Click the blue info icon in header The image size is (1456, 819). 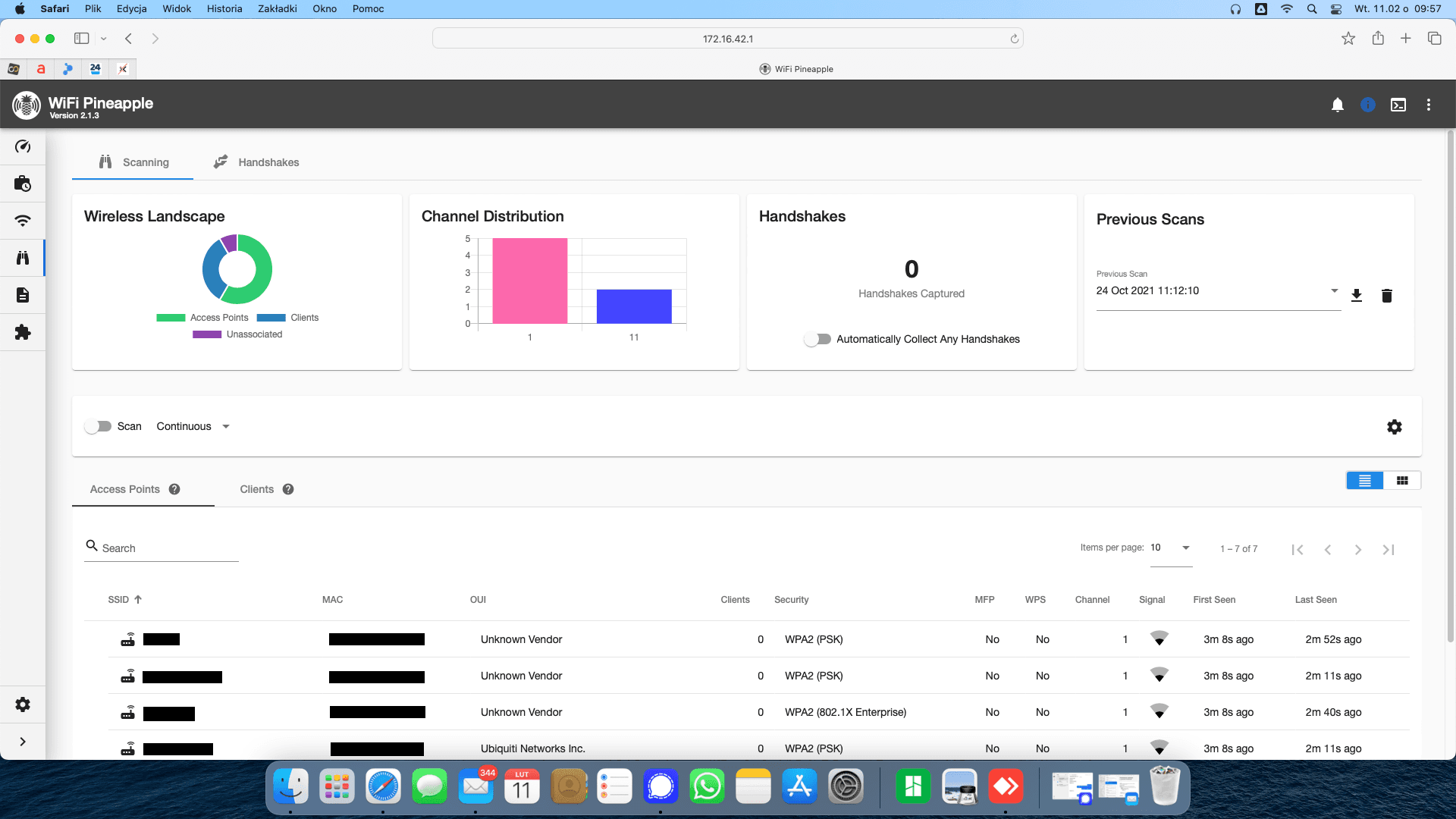point(1368,105)
